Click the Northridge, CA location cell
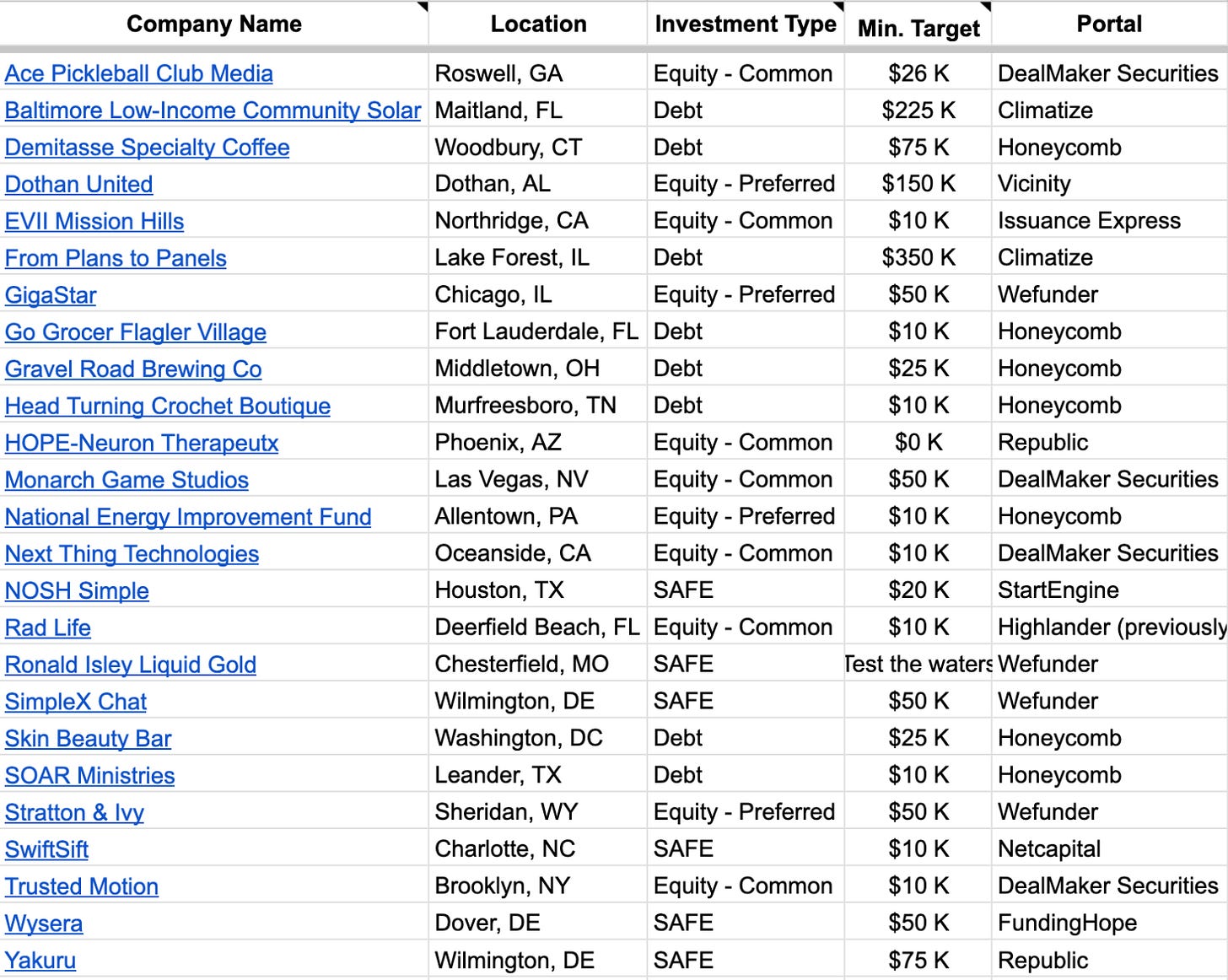This screenshot has height=980, width=1228. click(538, 221)
